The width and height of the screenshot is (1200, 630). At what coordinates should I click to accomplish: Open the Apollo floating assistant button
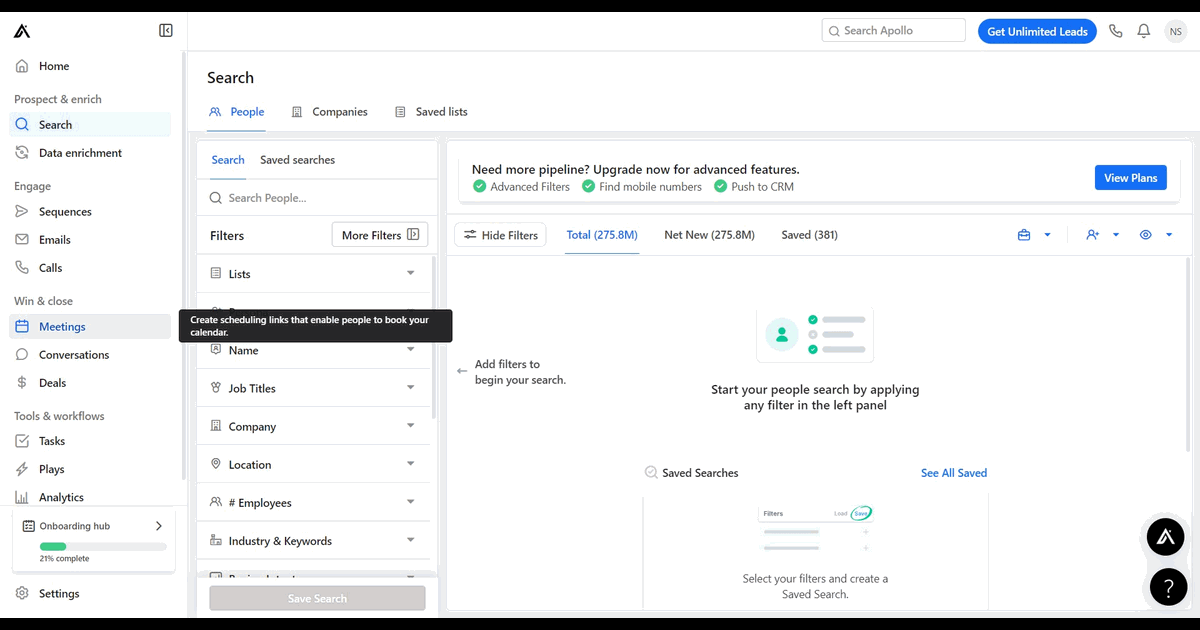coord(1165,537)
